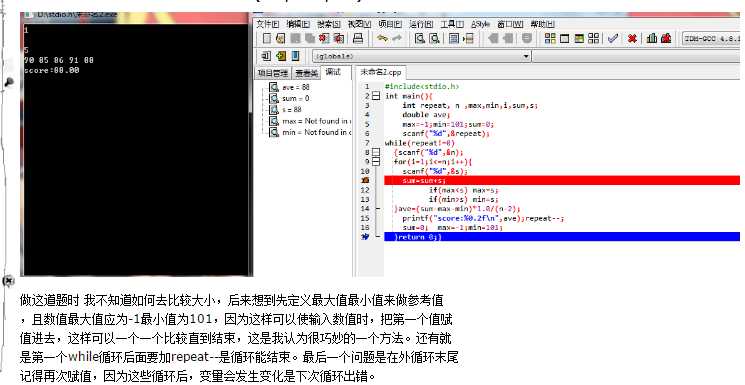The height and width of the screenshot is (385, 745).
Task: Click the grayed Redo arrow icon
Action: (396, 38)
